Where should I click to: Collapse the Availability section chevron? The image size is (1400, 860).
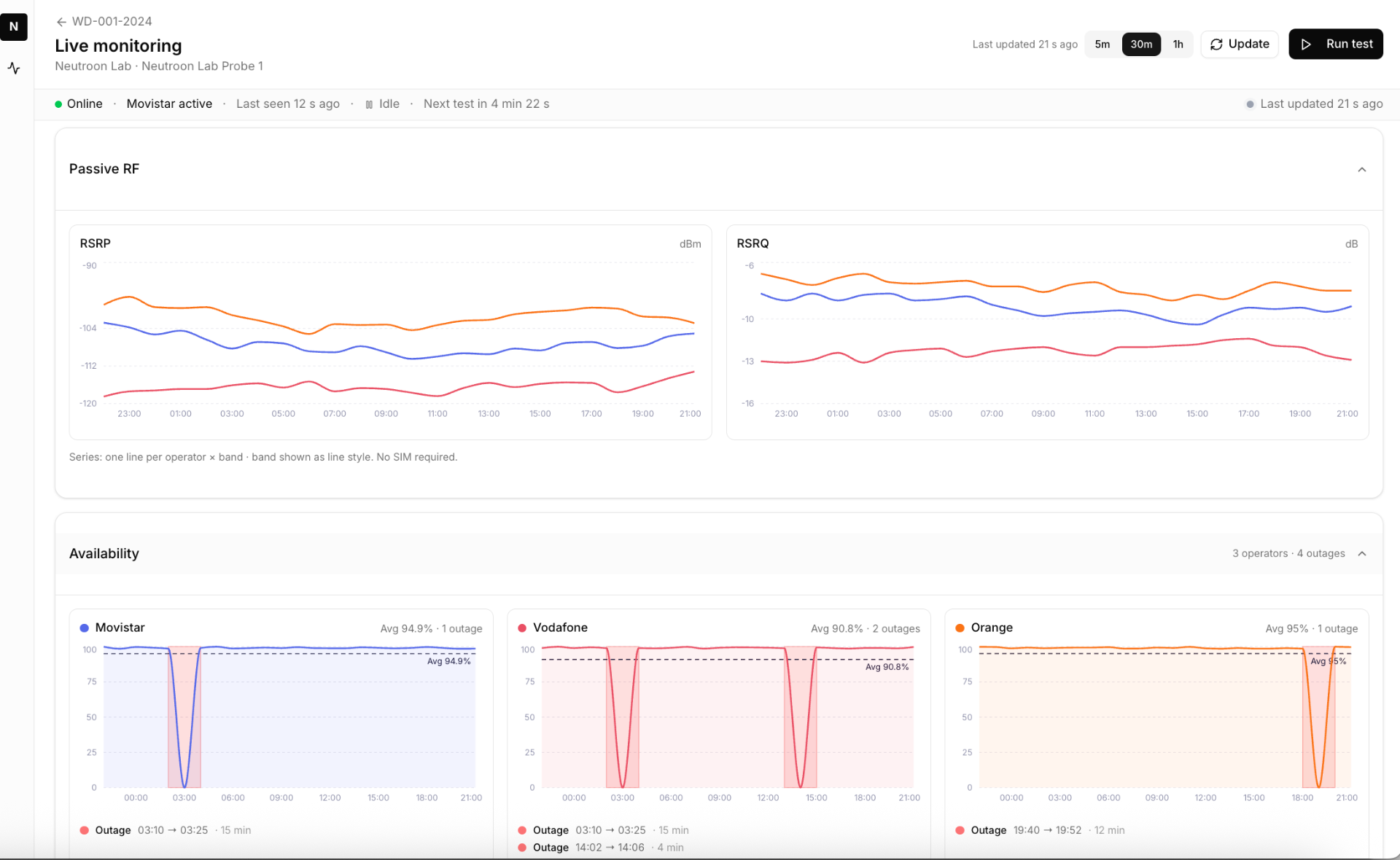click(x=1361, y=554)
